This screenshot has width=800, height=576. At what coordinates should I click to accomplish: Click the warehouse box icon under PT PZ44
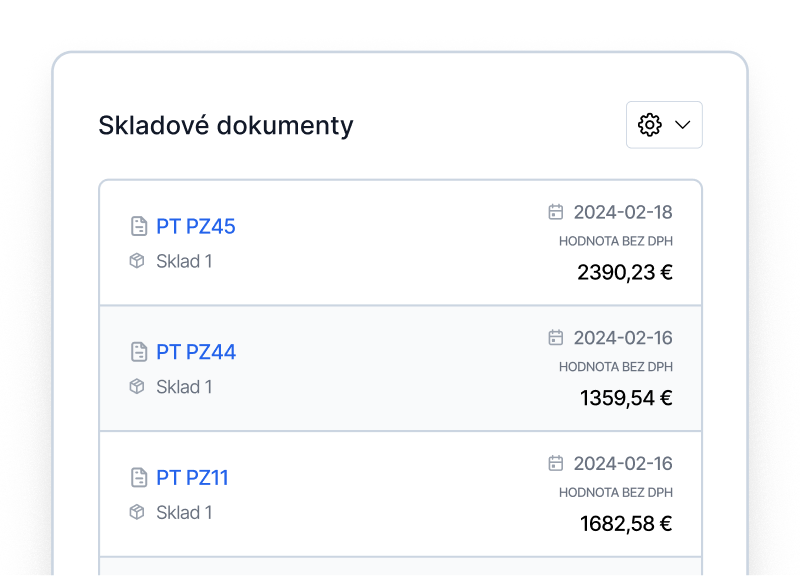point(137,386)
